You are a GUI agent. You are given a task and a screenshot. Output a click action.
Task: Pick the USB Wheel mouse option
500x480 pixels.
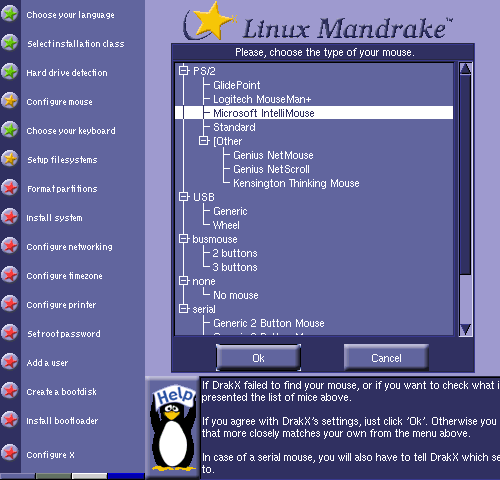coord(226,225)
